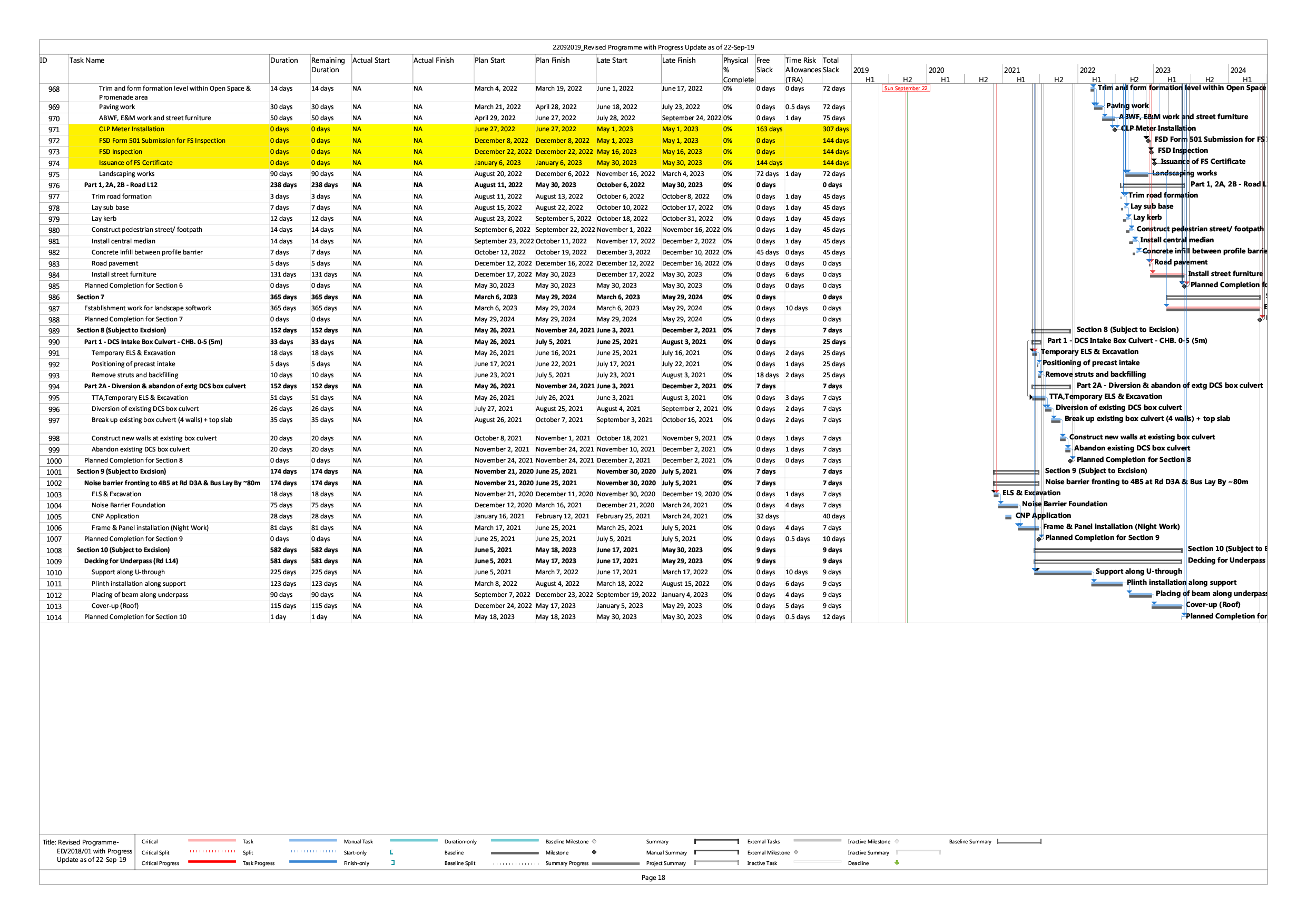
Task: Select the Total Slack column header
Action: coord(831,65)
